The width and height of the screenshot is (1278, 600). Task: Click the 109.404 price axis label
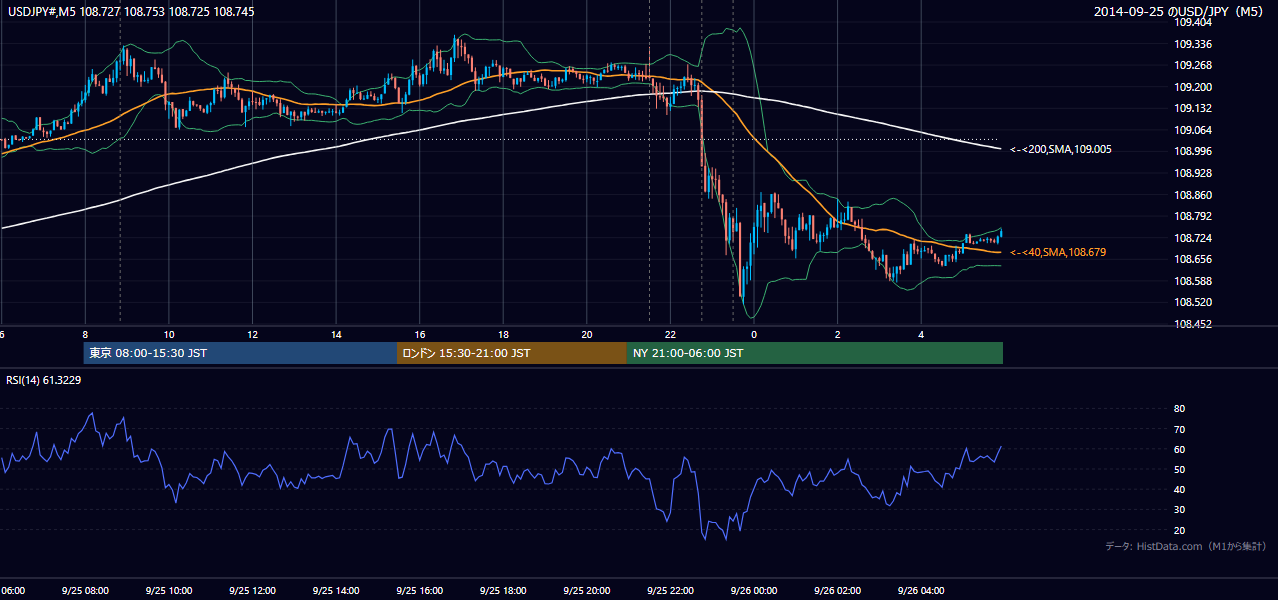click(x=1193, y=22)
